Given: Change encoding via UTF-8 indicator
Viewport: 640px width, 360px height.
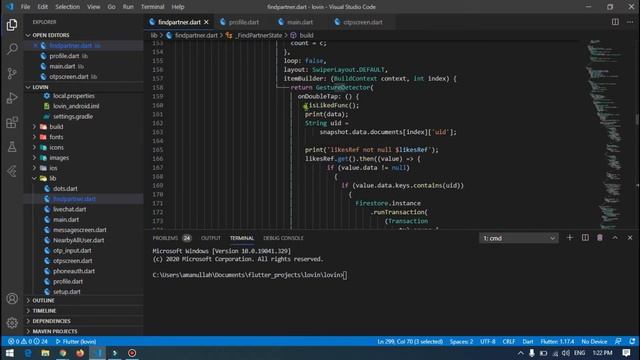Looking at the screenshot, I should [488, 341].
